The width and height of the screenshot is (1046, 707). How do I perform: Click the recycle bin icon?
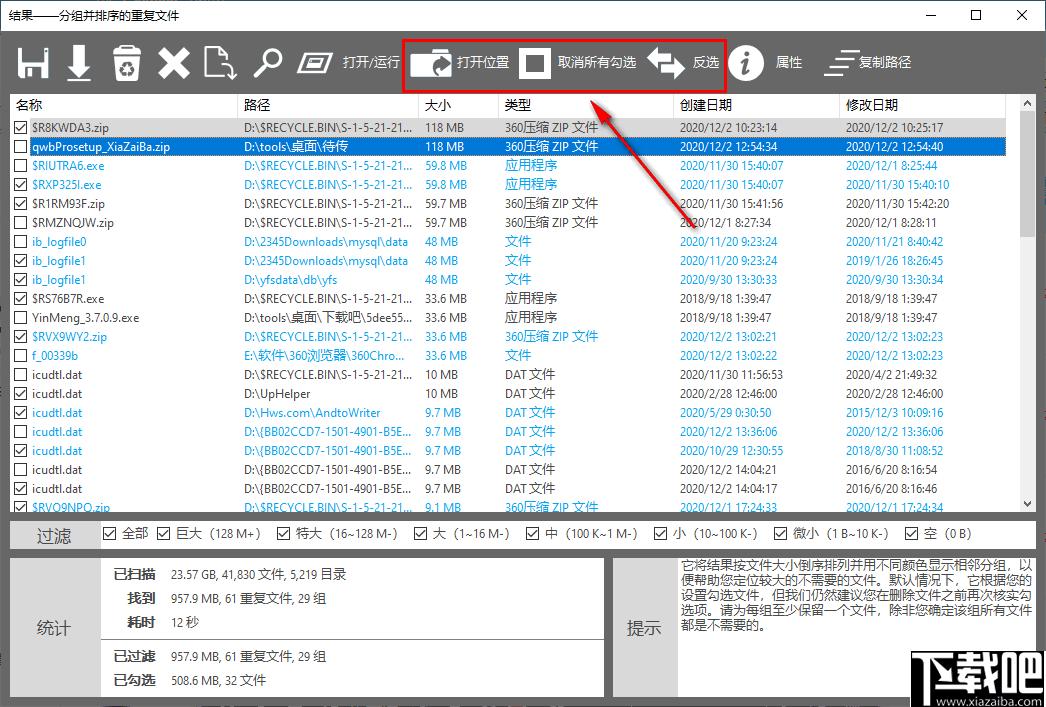click(126, 63)
